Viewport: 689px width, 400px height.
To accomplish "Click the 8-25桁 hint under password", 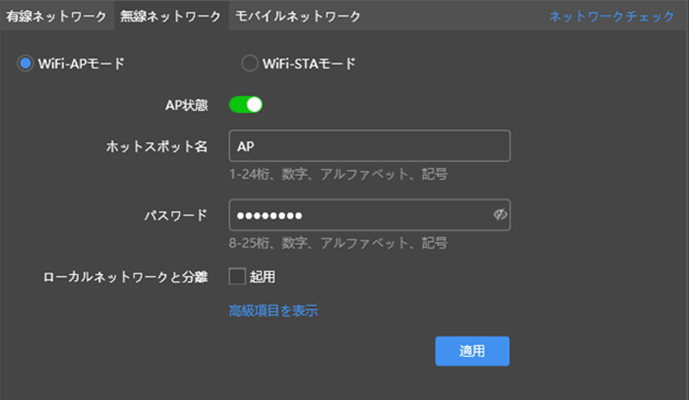I will (337, 243).
